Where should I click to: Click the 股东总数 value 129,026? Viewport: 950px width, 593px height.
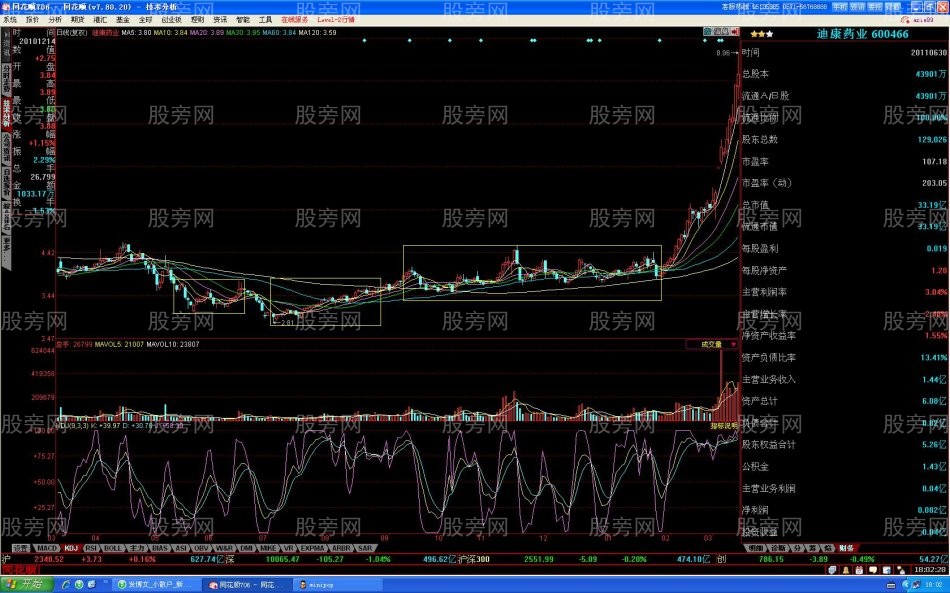coord(932,139)
